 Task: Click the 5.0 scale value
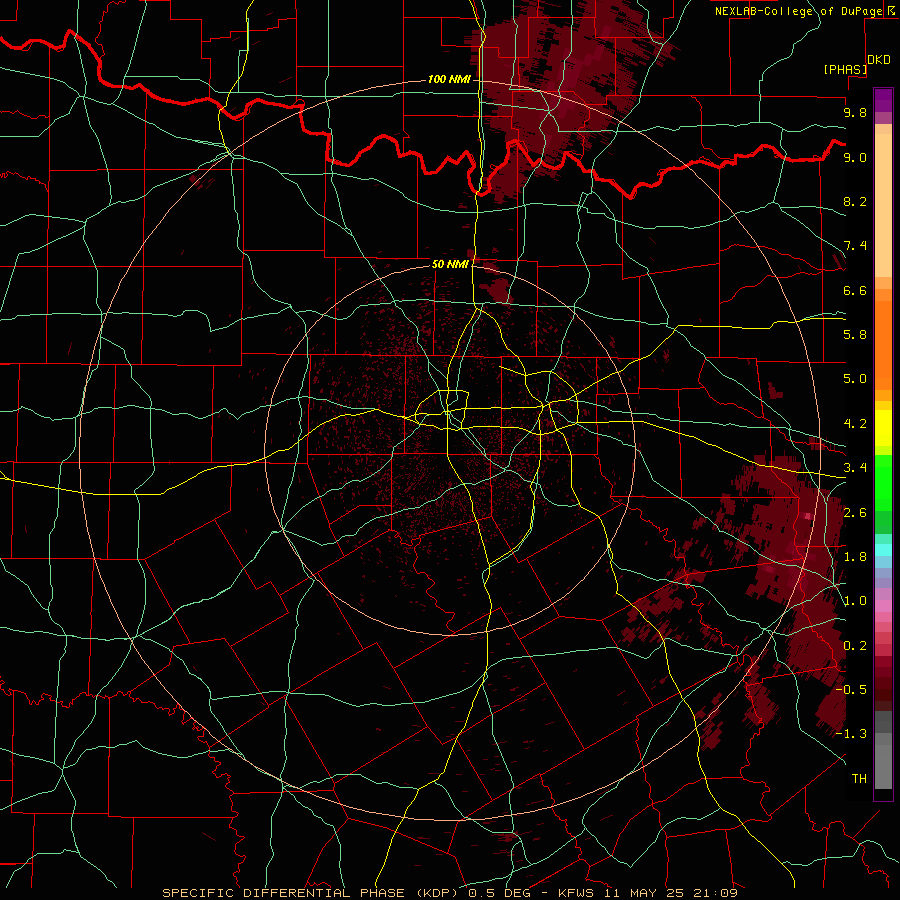(855, 379)
